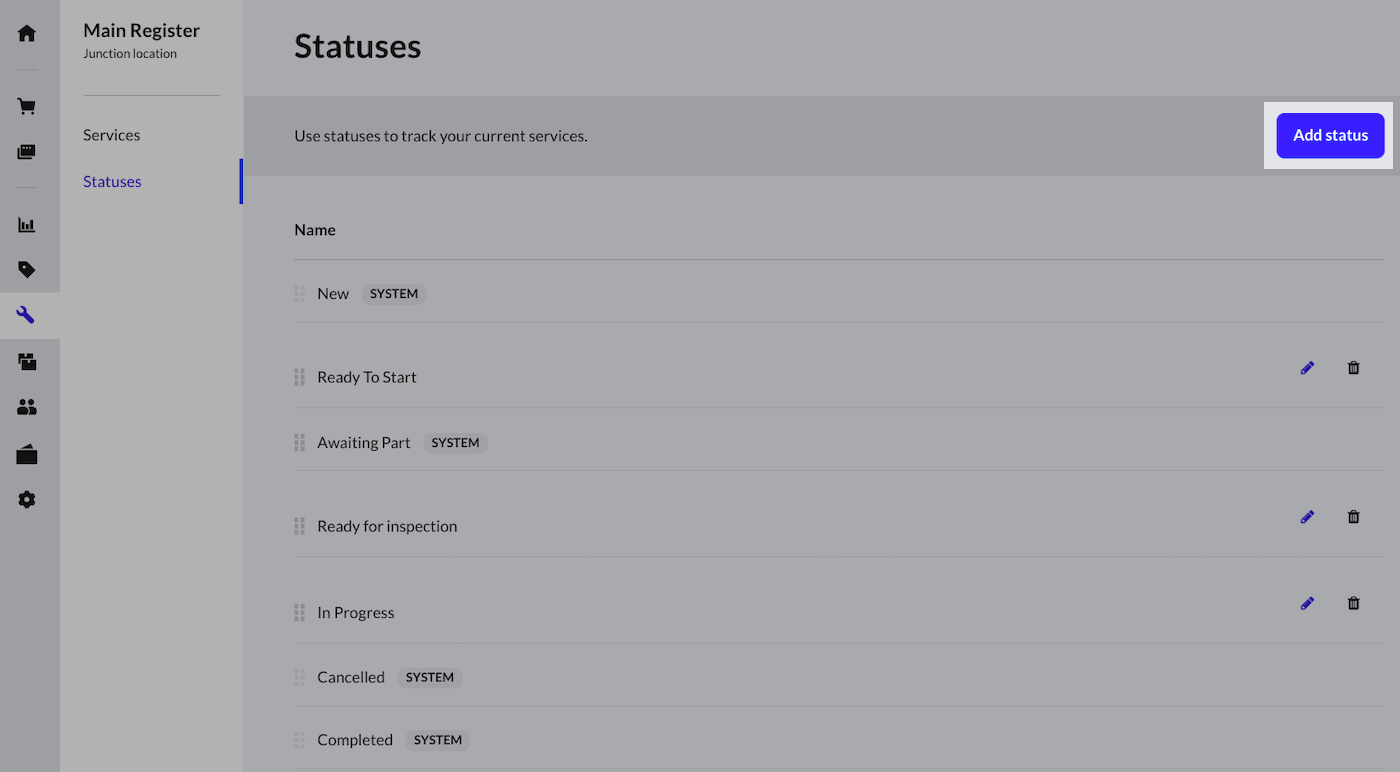Edit the In Progress status
1400x772 pixels.
1307,603
